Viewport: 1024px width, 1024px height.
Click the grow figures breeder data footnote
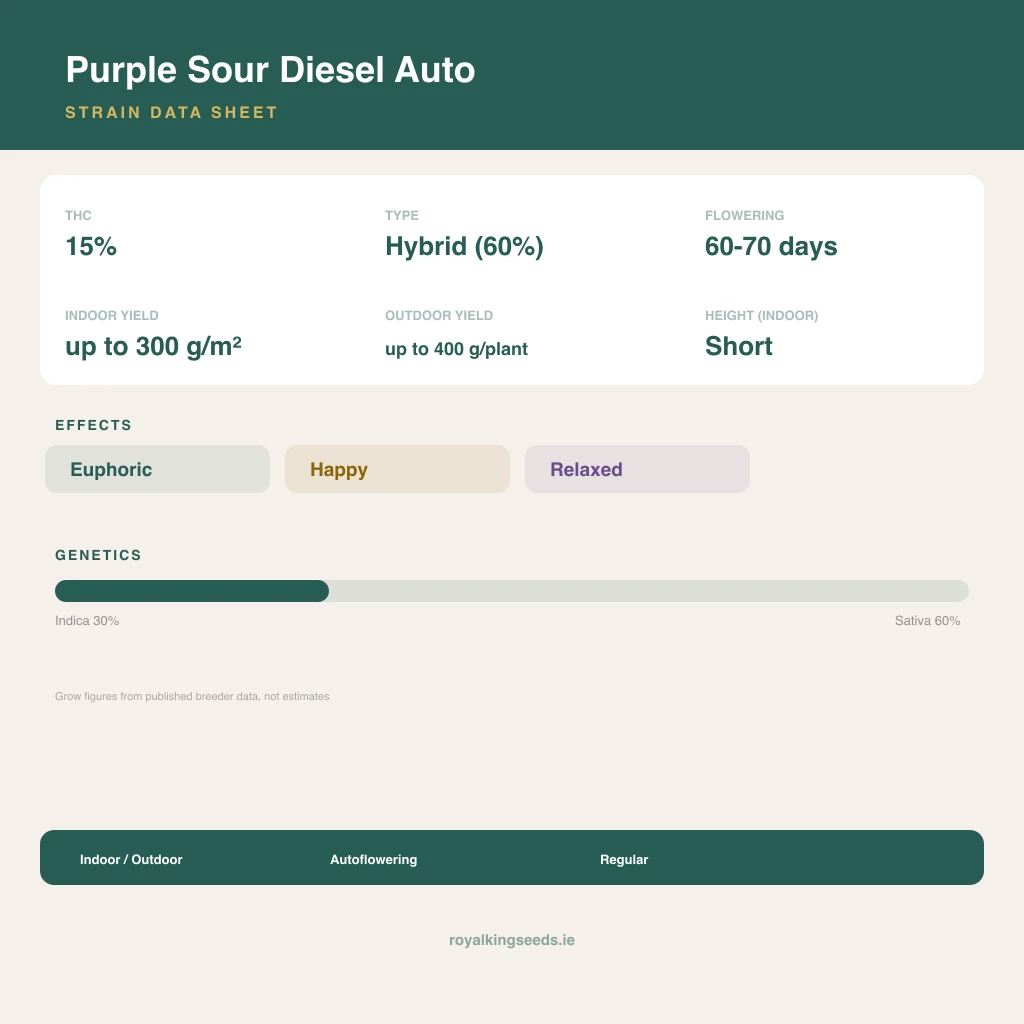tap(192, 696)
